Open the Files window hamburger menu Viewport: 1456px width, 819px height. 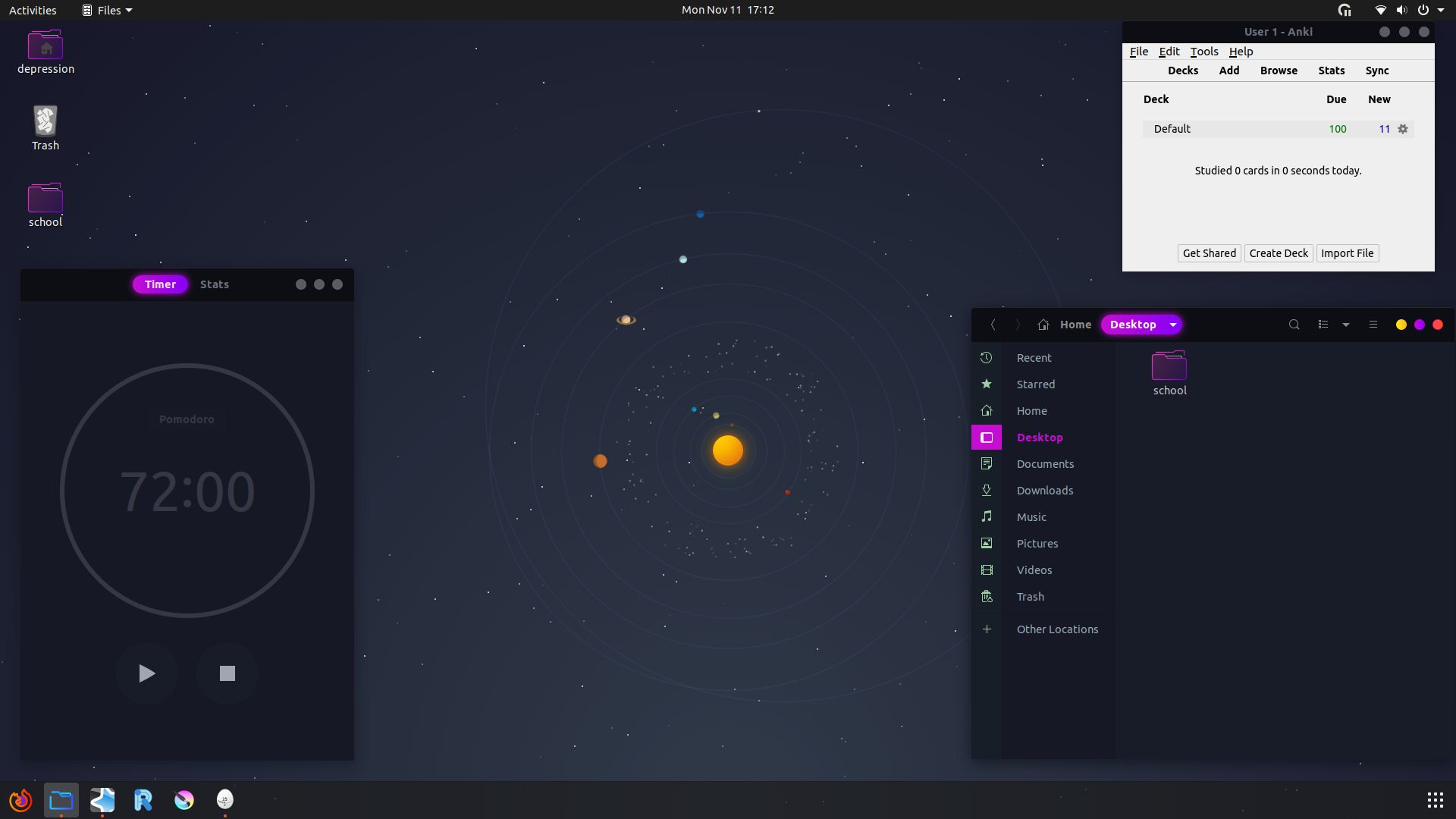1373,324
